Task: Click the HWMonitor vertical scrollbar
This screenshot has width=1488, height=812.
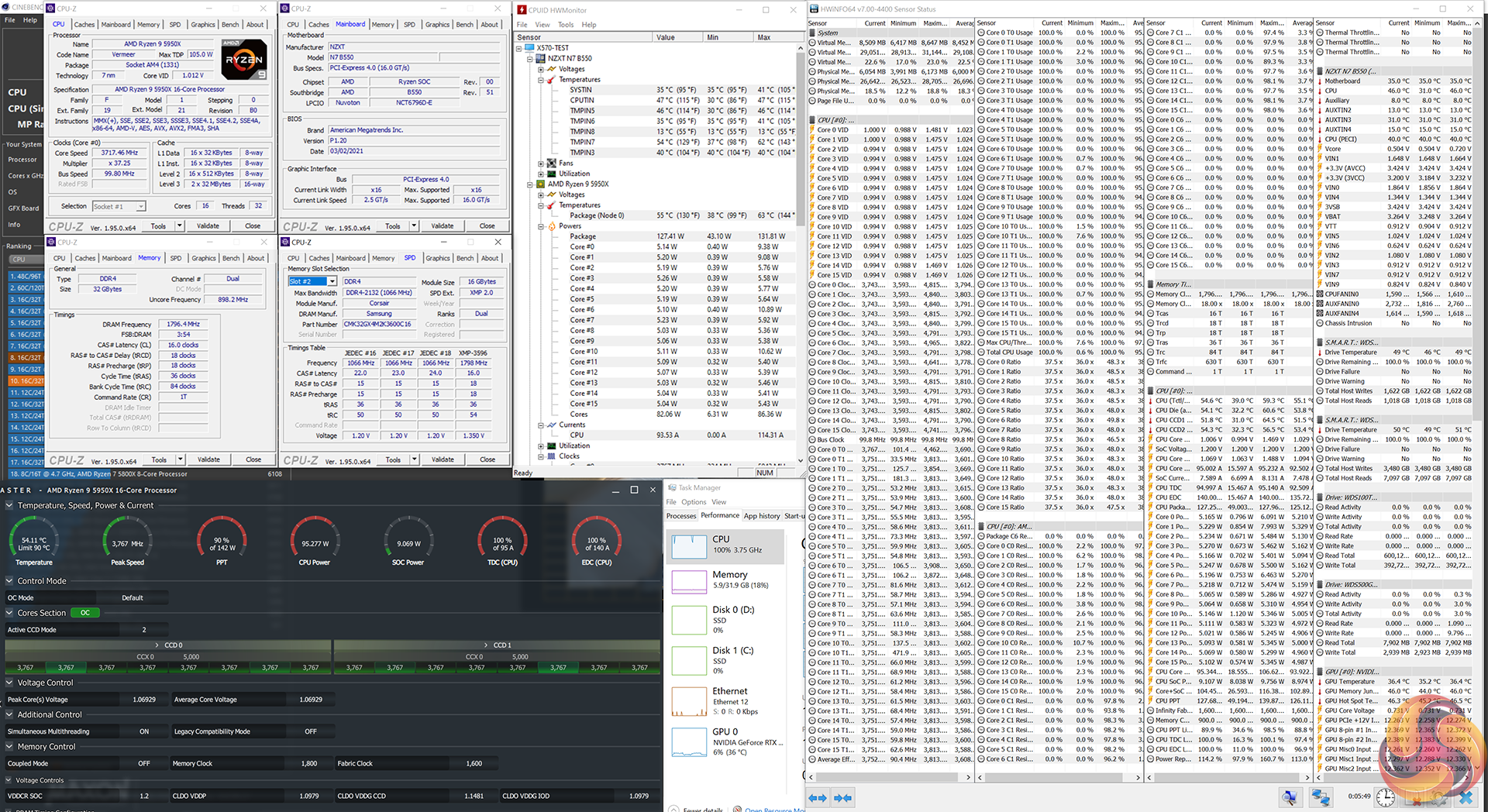Action: [800, 232]
